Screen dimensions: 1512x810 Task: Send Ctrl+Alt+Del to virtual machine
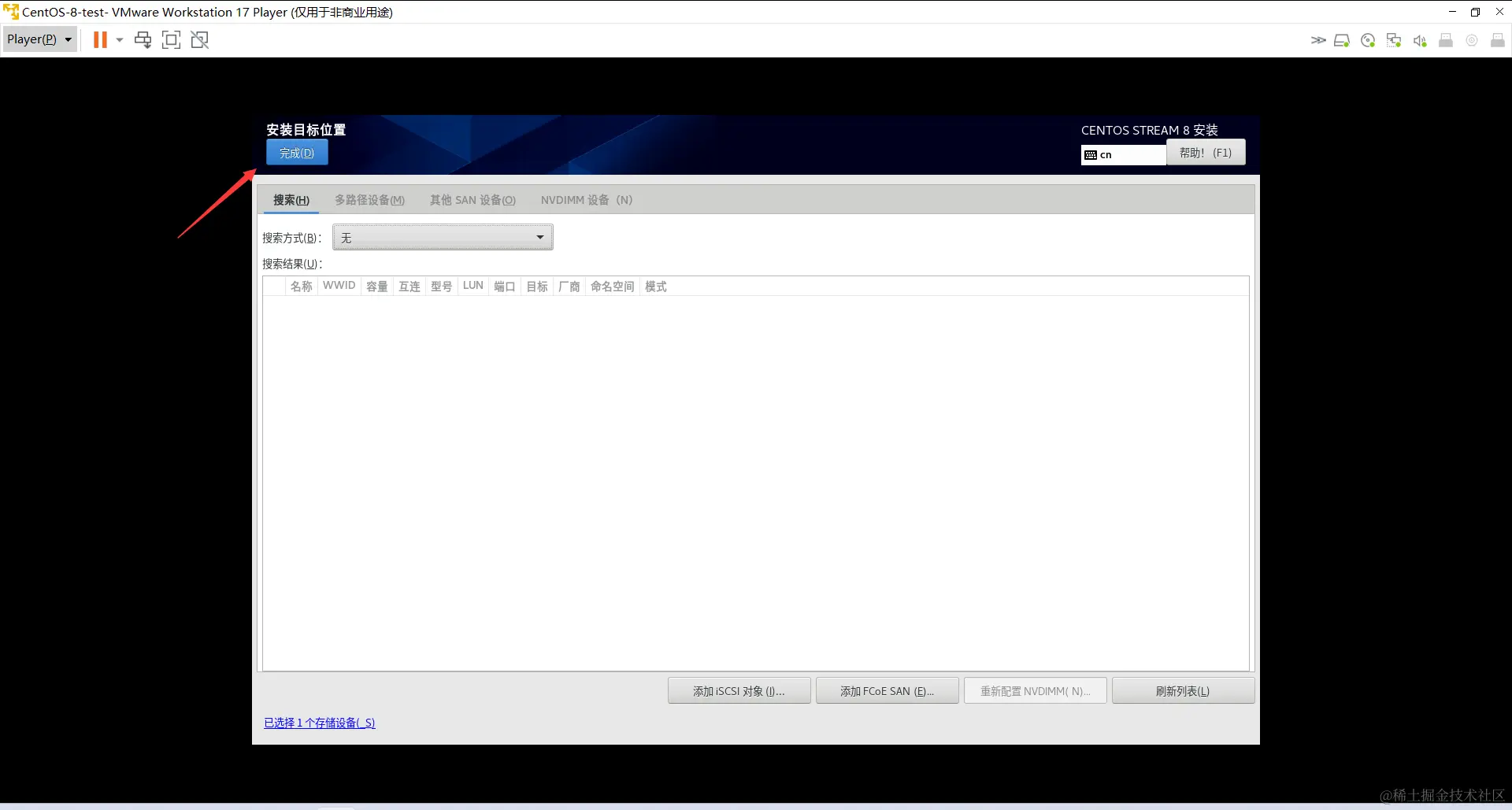[143, 39]
